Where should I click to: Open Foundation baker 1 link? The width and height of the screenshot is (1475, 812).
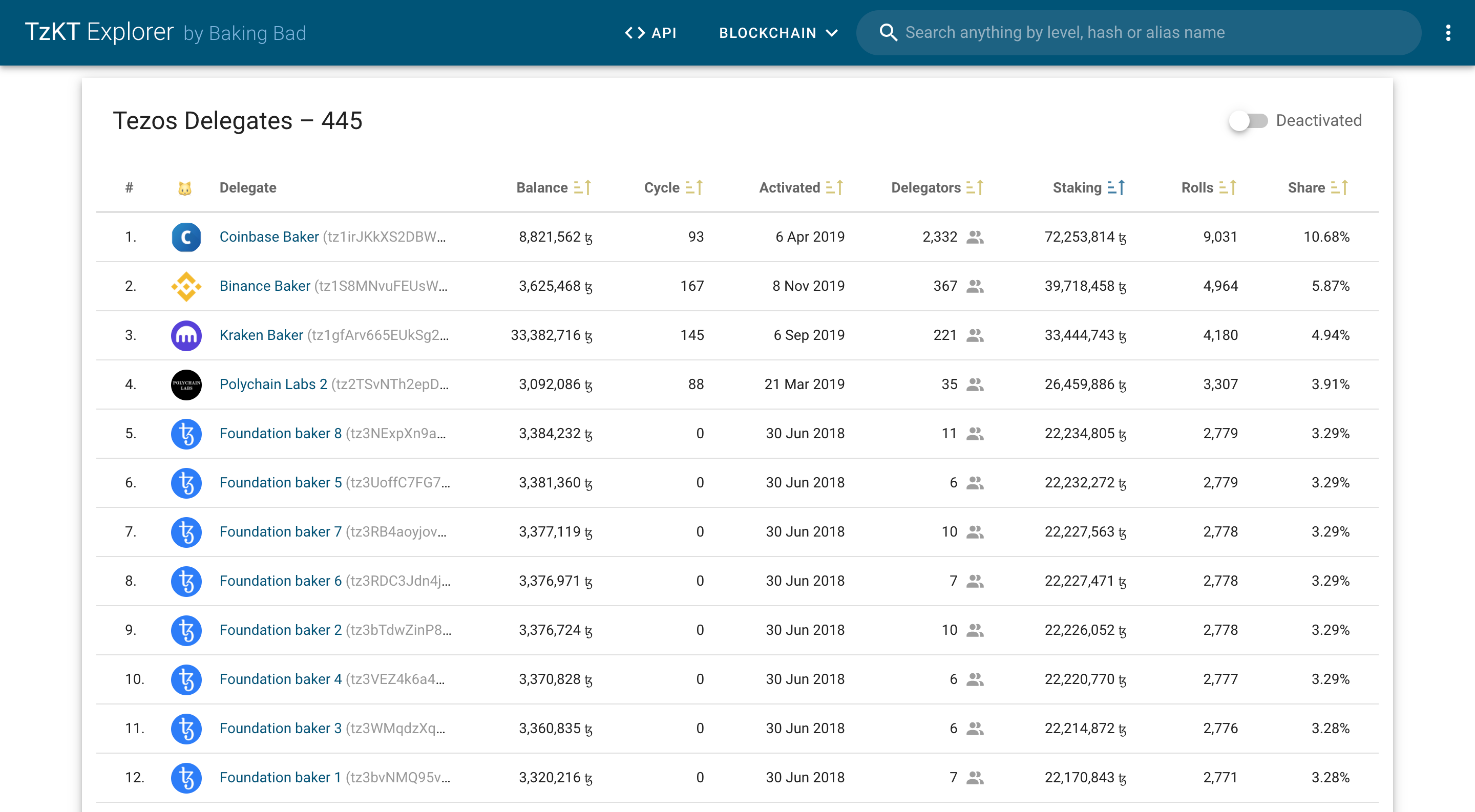coord(281,778)
